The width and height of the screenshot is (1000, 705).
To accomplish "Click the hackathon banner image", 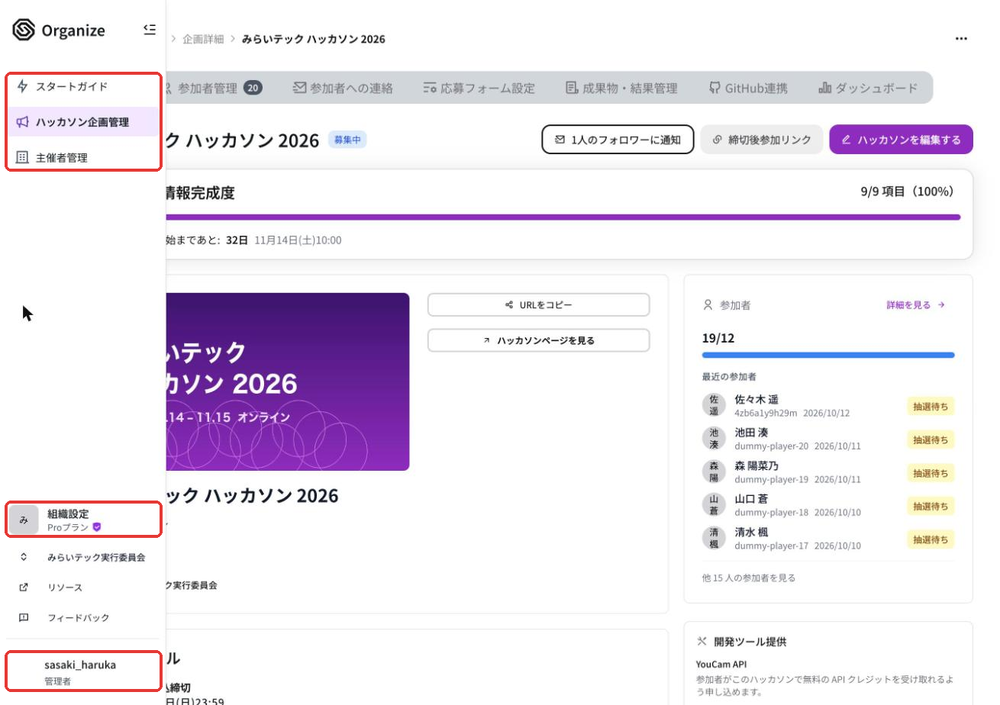I will (x=288, y=382).
